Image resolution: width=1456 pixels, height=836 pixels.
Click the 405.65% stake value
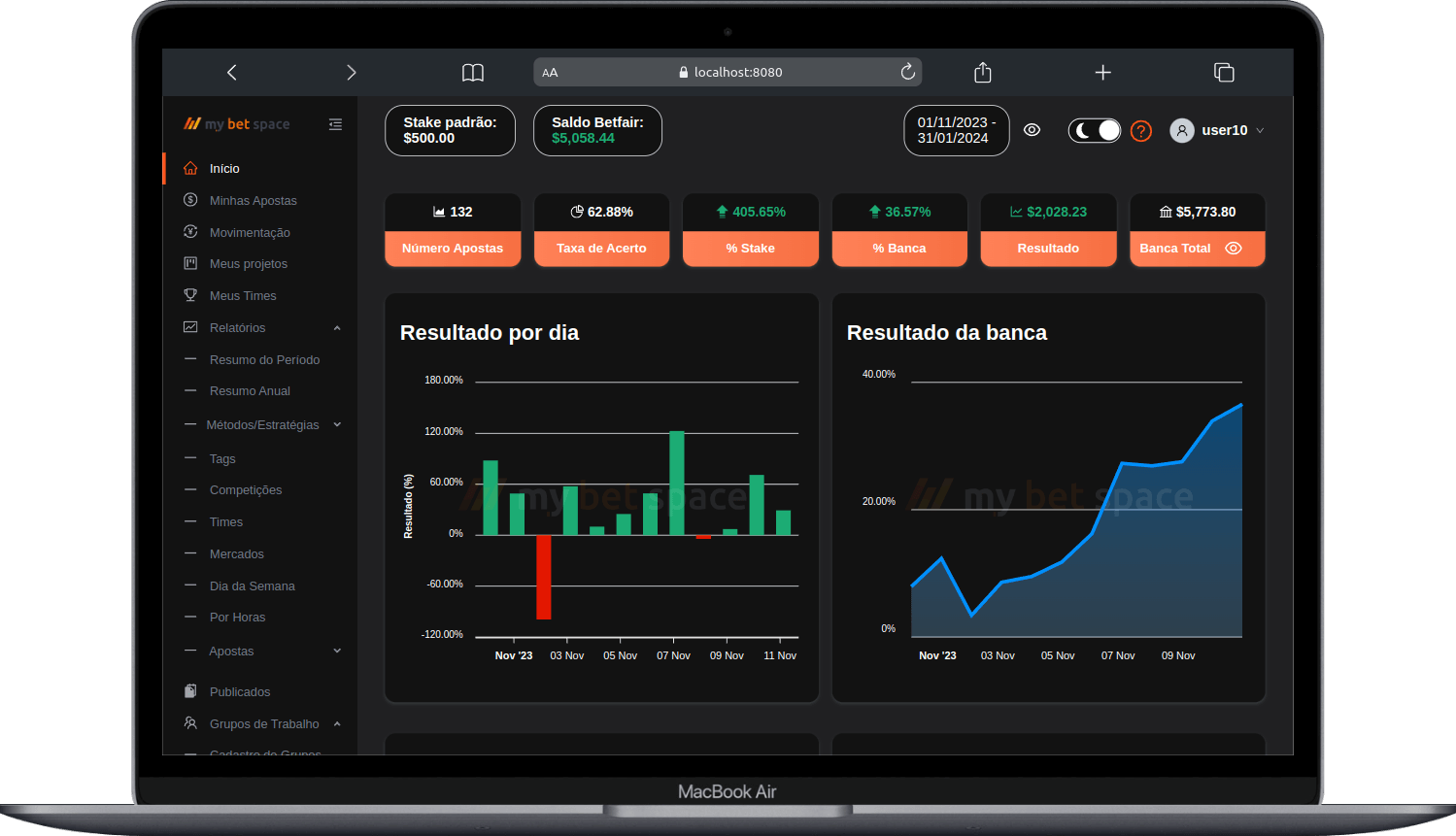pyautogui.click(x=759, y=212)
